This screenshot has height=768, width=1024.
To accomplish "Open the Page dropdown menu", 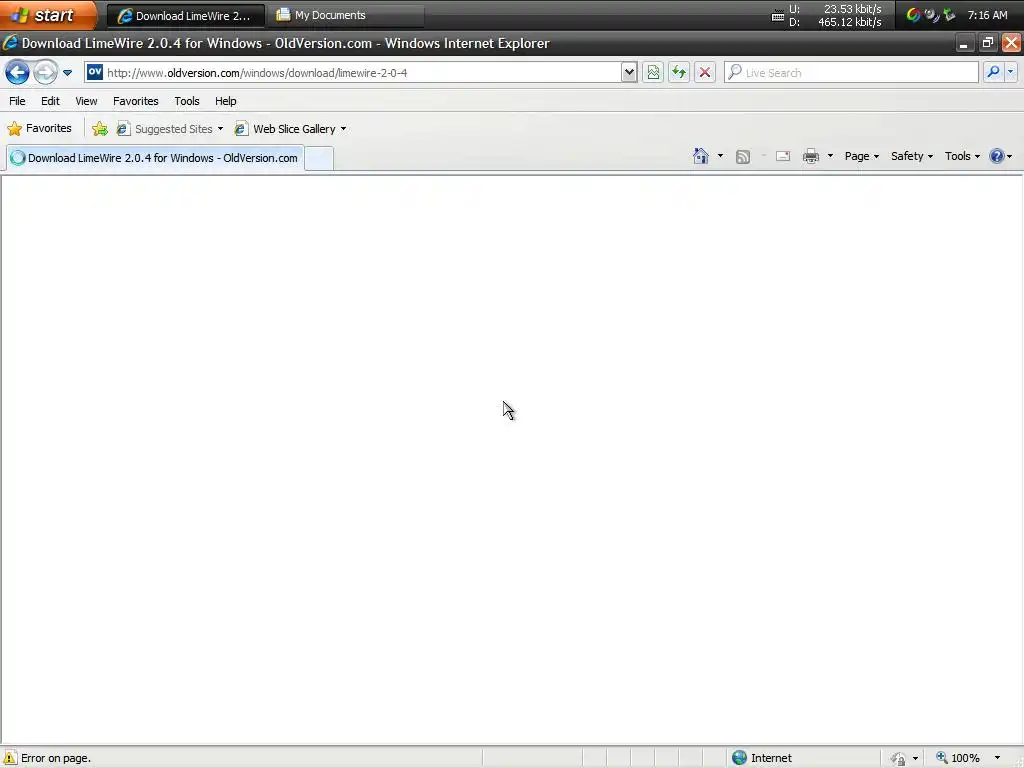I will [861, 156].
